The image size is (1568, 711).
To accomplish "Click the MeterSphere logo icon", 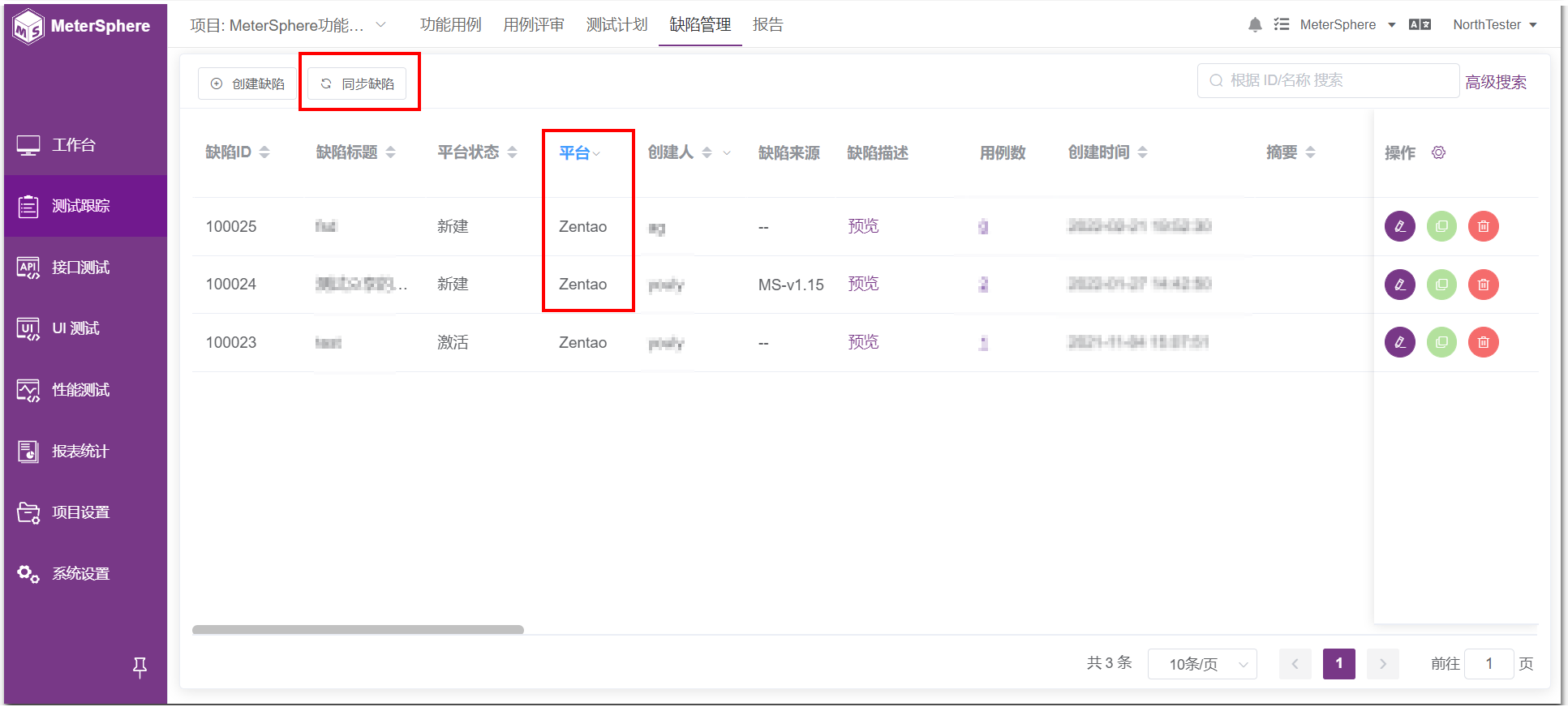I will 28,27.
